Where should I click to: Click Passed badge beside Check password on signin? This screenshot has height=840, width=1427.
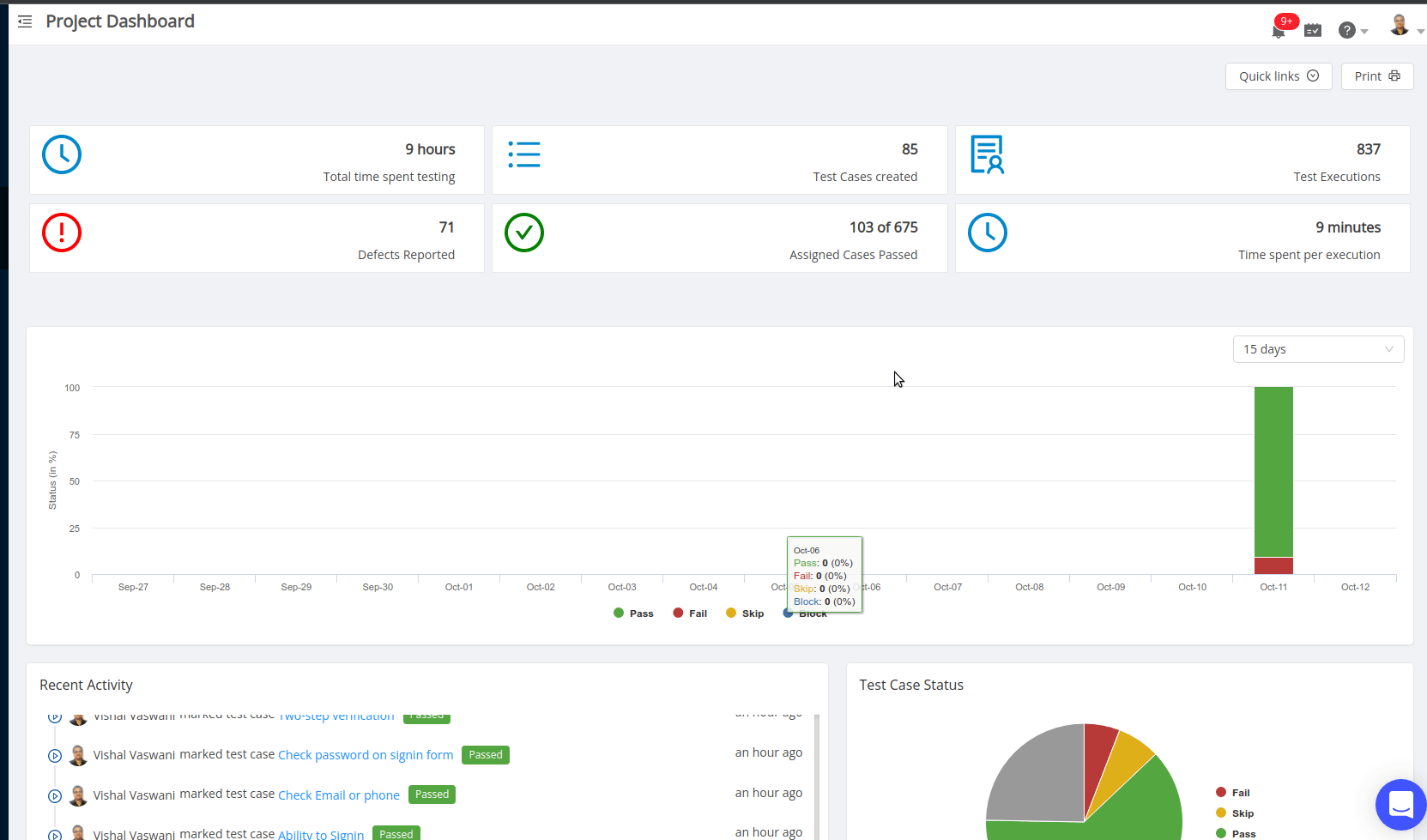point(486,755)
